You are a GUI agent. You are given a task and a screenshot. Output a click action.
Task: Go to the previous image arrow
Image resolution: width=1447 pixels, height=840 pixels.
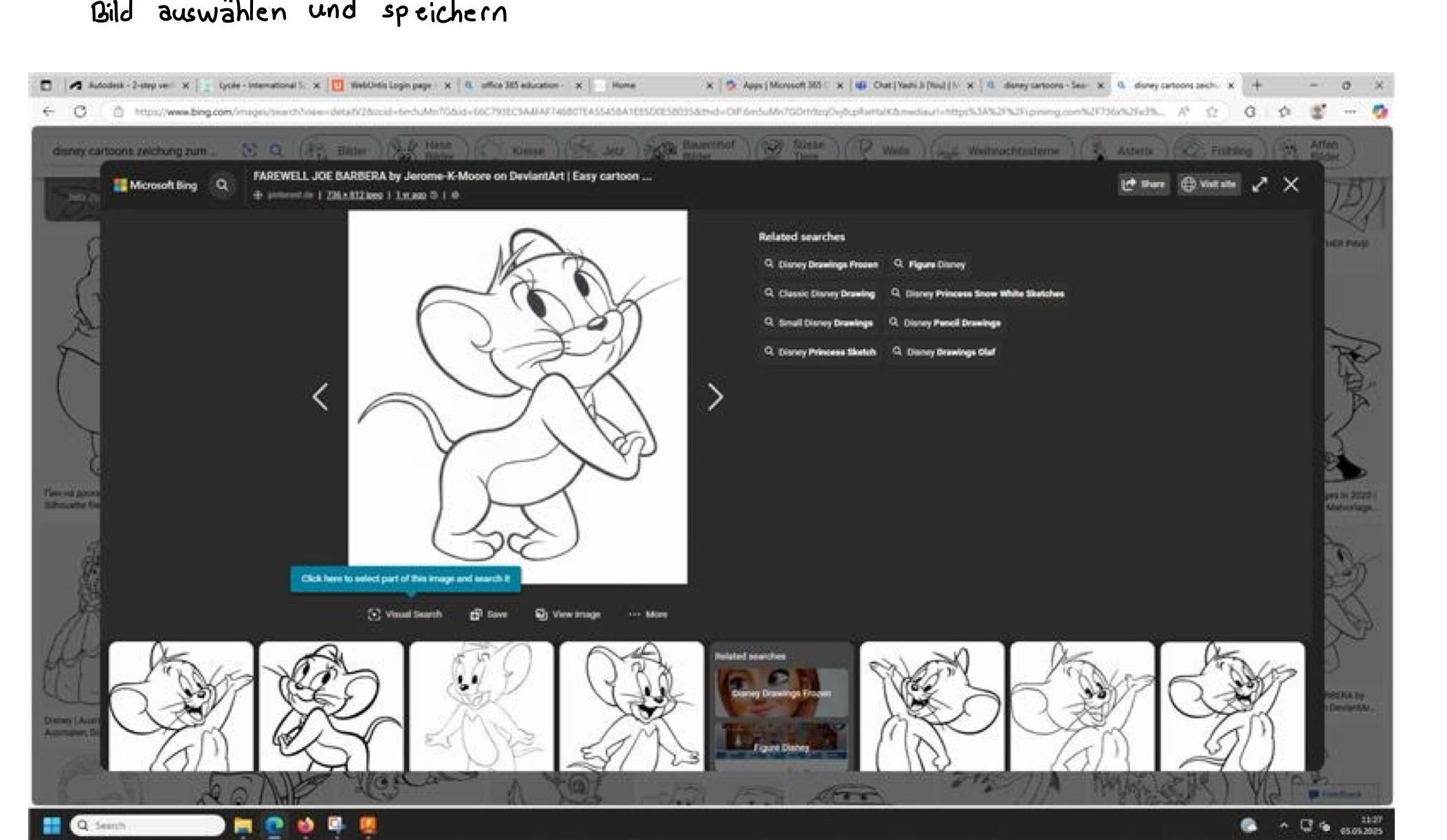pos(320,397)
